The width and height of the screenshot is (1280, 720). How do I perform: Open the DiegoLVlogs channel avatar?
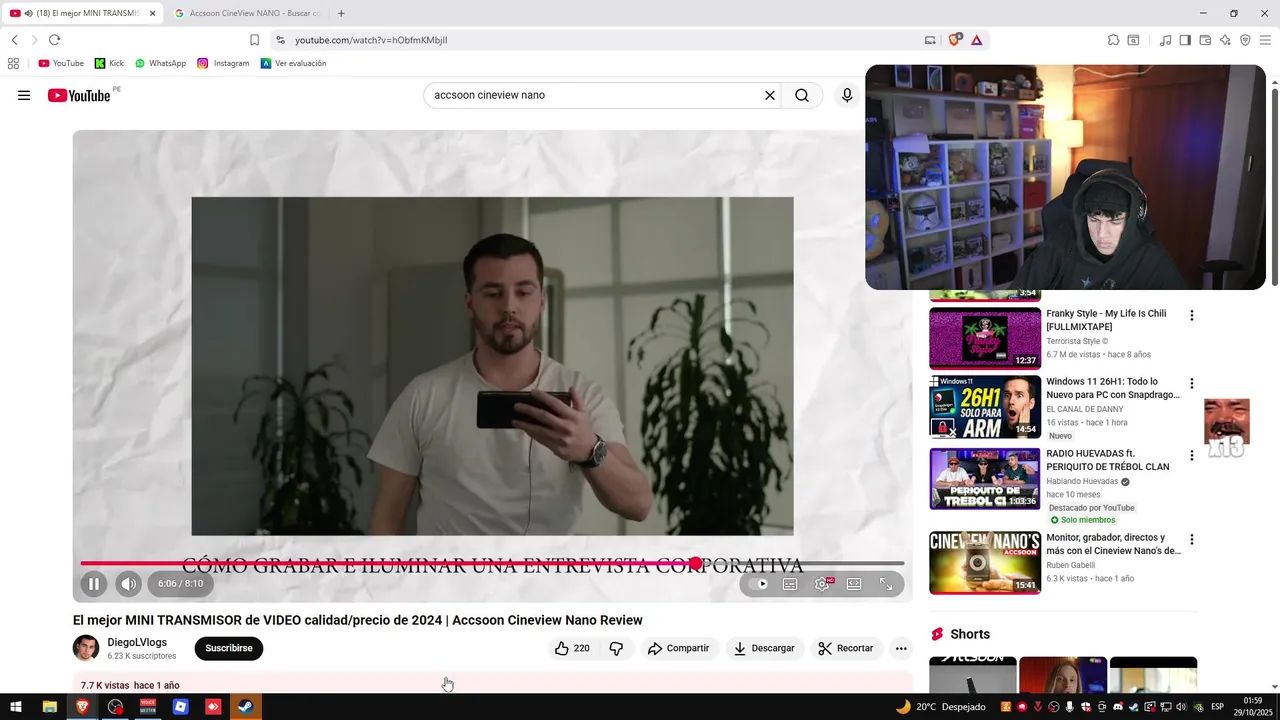86,648
